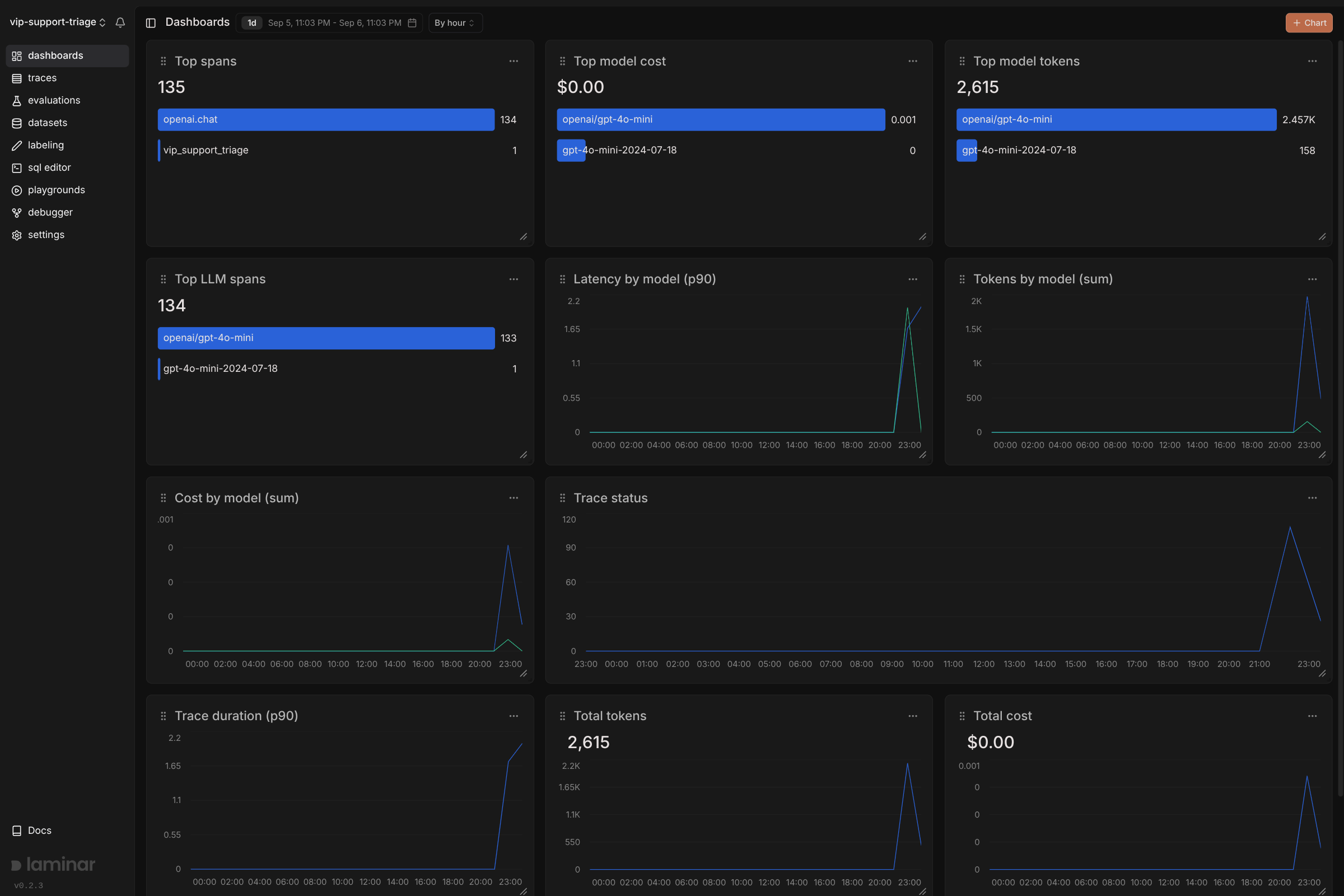
Task: Select openai/gpt-4o-mini bar in Top LLM spans
Action: coord(326,338)
